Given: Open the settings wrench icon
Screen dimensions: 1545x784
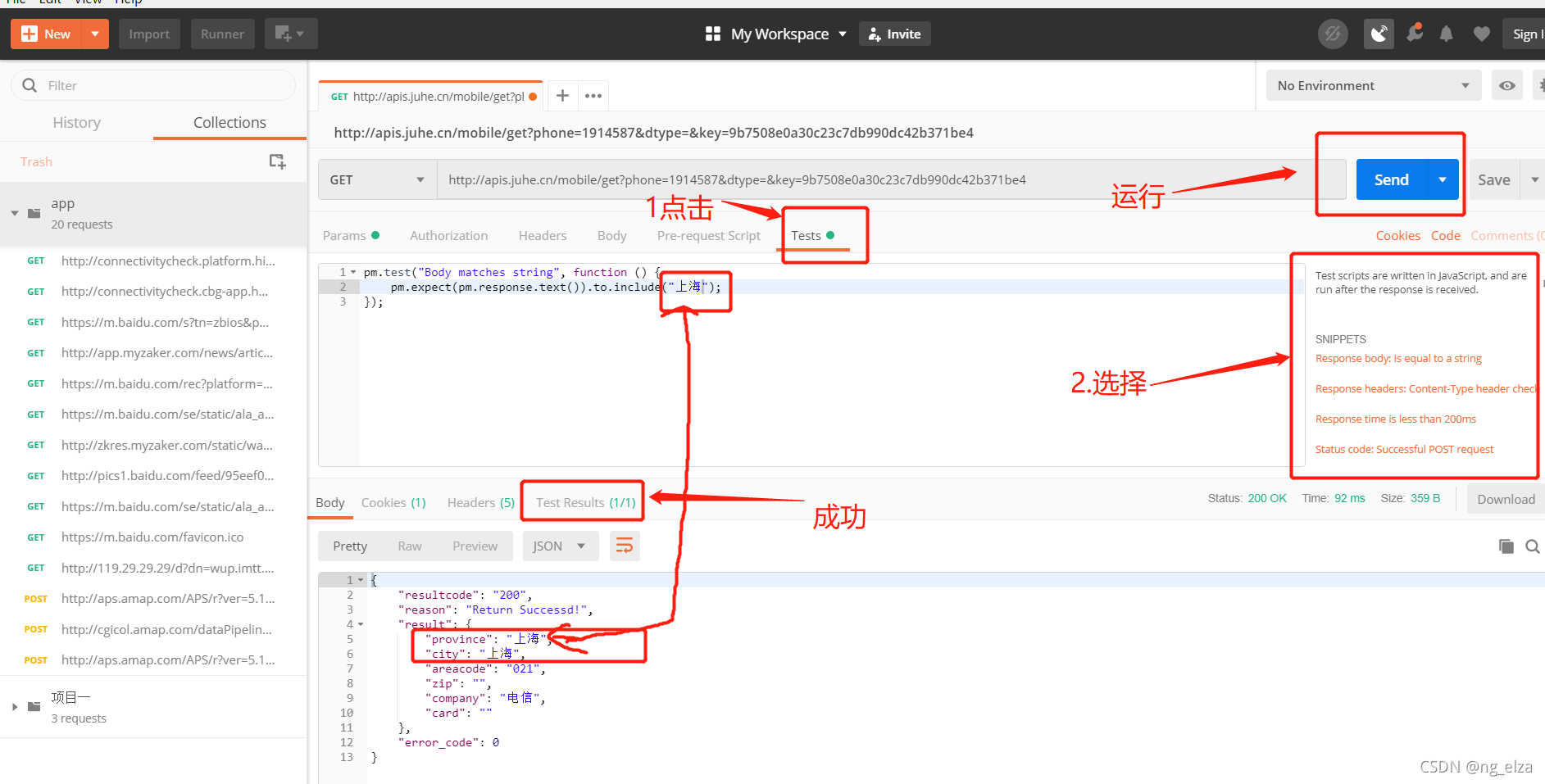Looking at the screenshot, I should [x=1414, y=34].
